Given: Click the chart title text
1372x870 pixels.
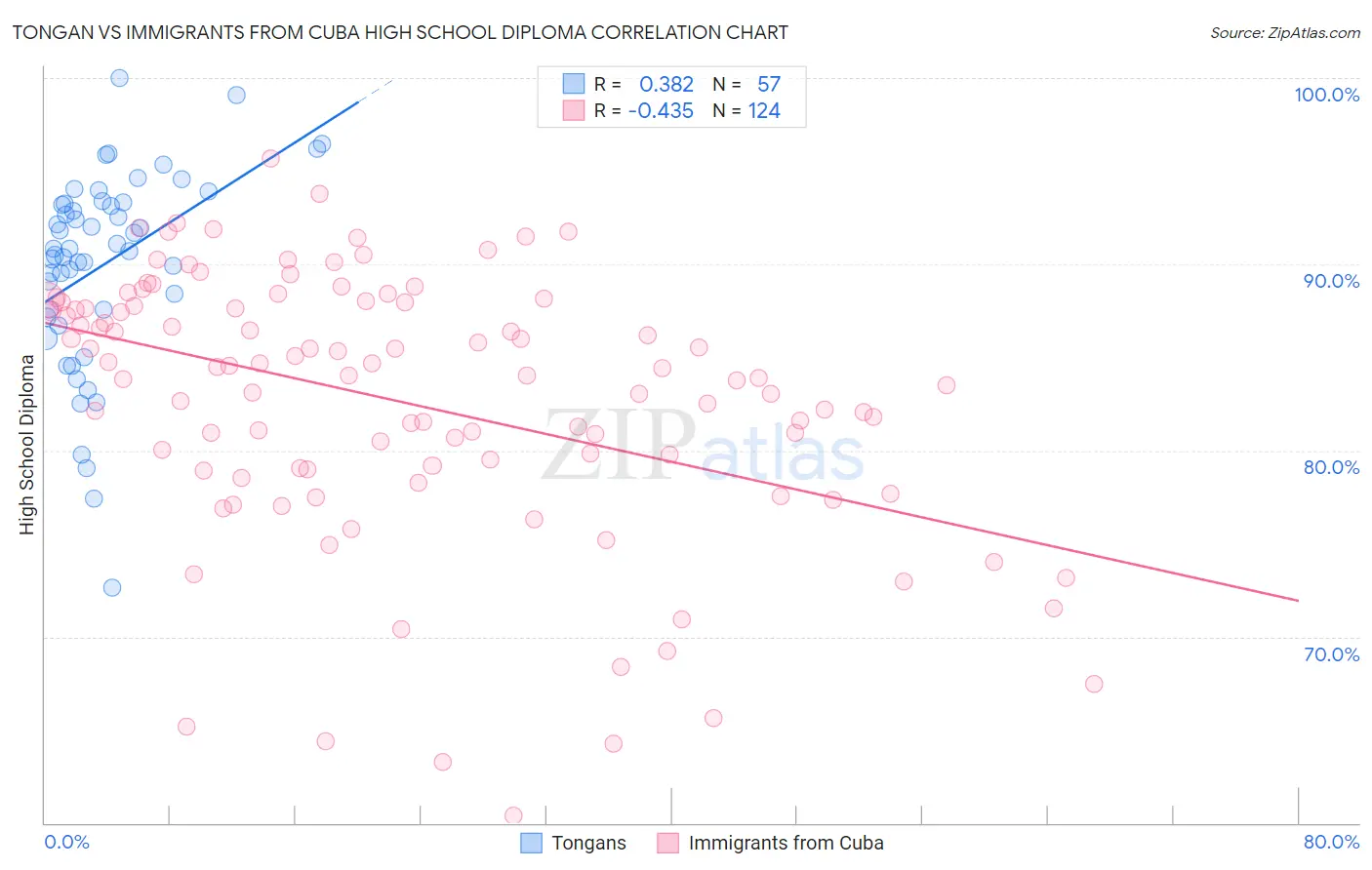Looking at the screenshot, I should tap(400, 32).
